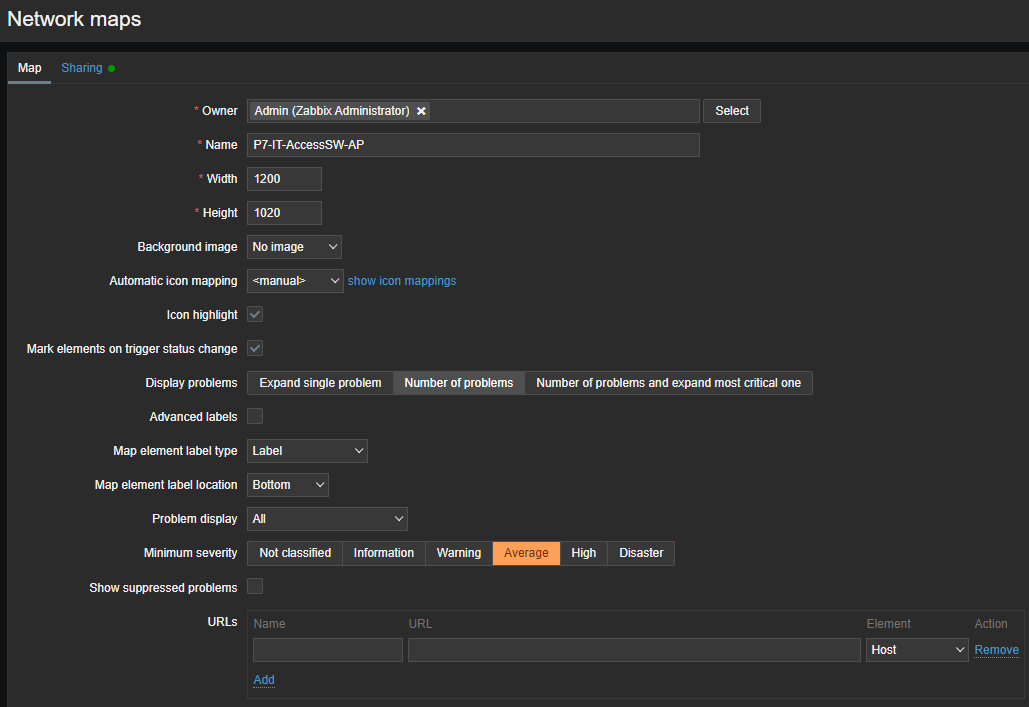
Task: Open the Background image dropdown
Action: (294, 247)
